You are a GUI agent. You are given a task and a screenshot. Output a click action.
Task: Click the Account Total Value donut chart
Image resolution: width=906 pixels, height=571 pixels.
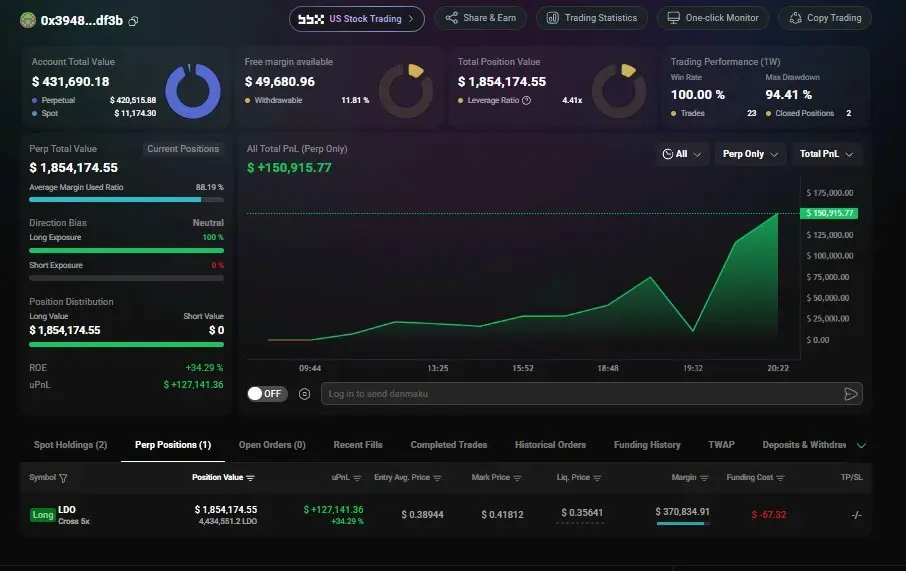192,91
